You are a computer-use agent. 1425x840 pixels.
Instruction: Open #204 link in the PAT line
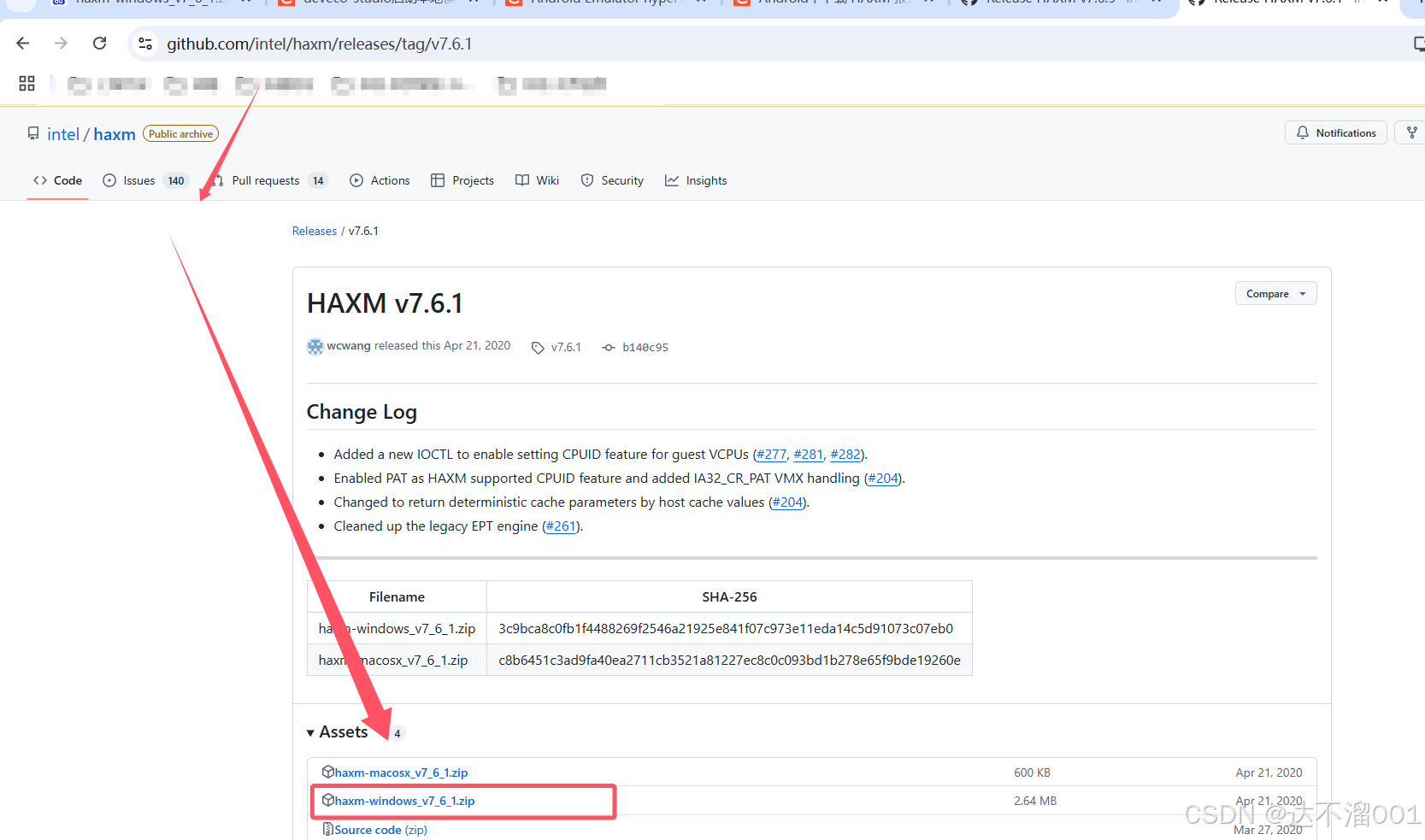(883, 478)
